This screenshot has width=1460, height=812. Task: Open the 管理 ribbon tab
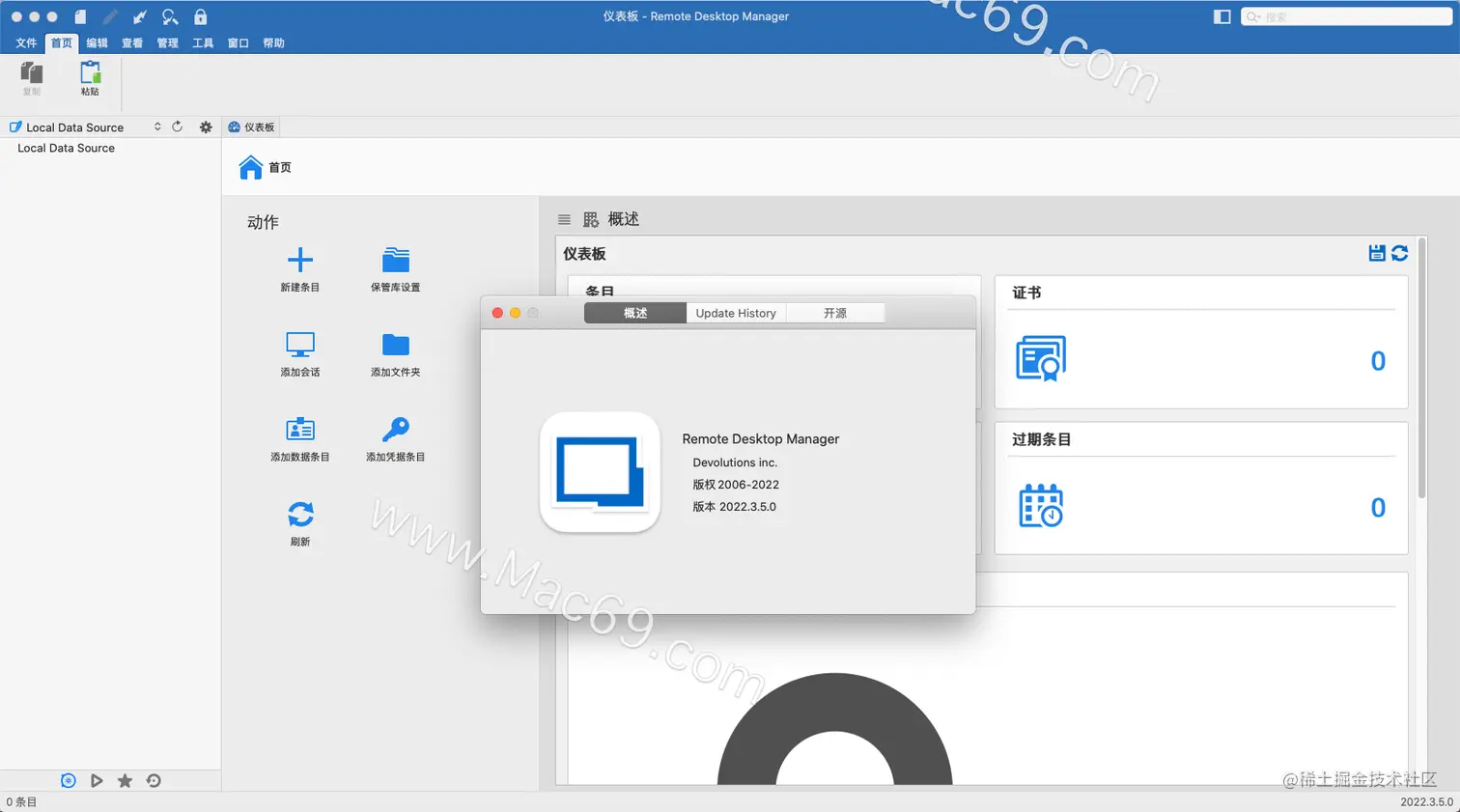point(167,42)
